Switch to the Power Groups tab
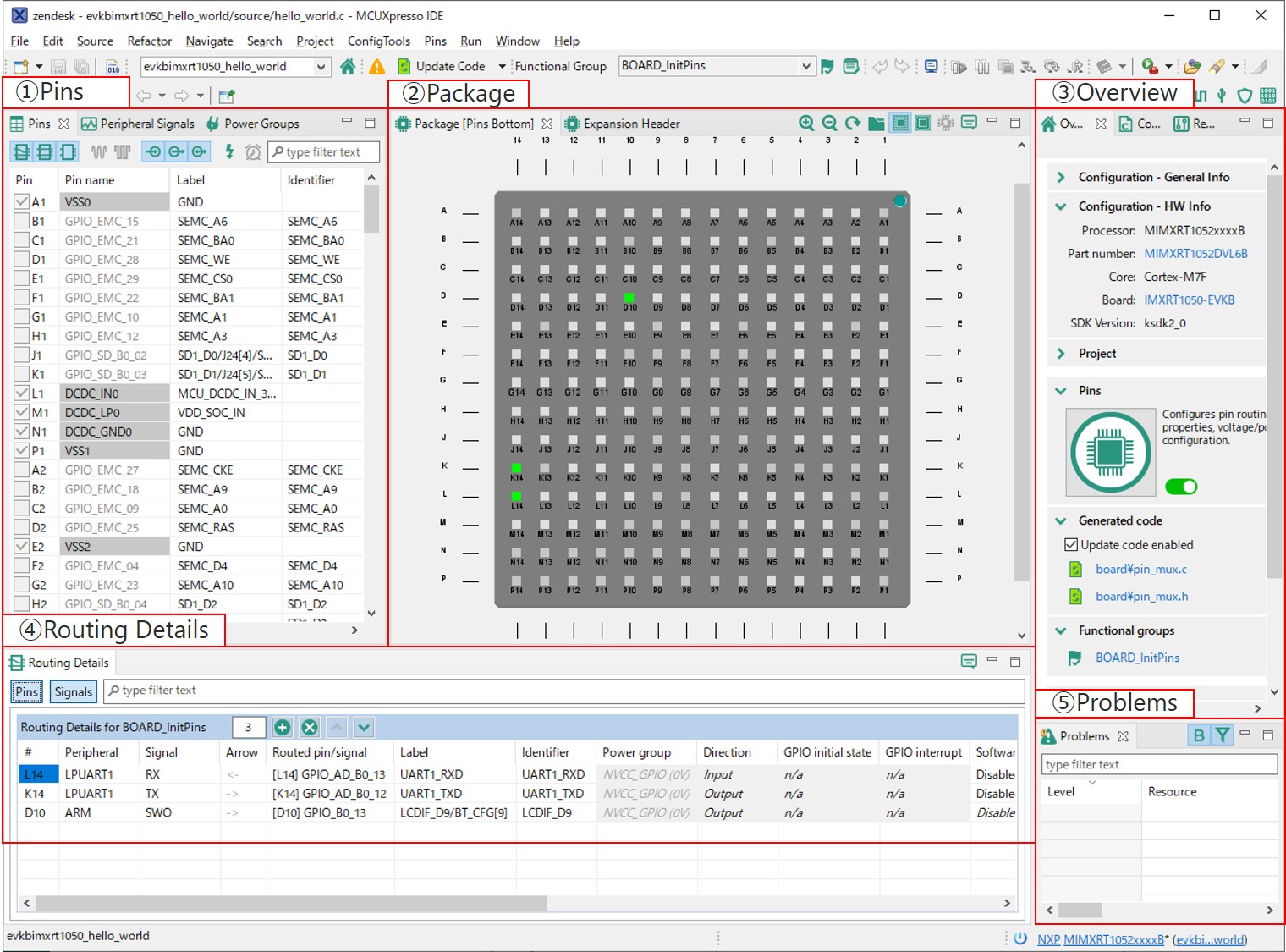 (252, 124)
